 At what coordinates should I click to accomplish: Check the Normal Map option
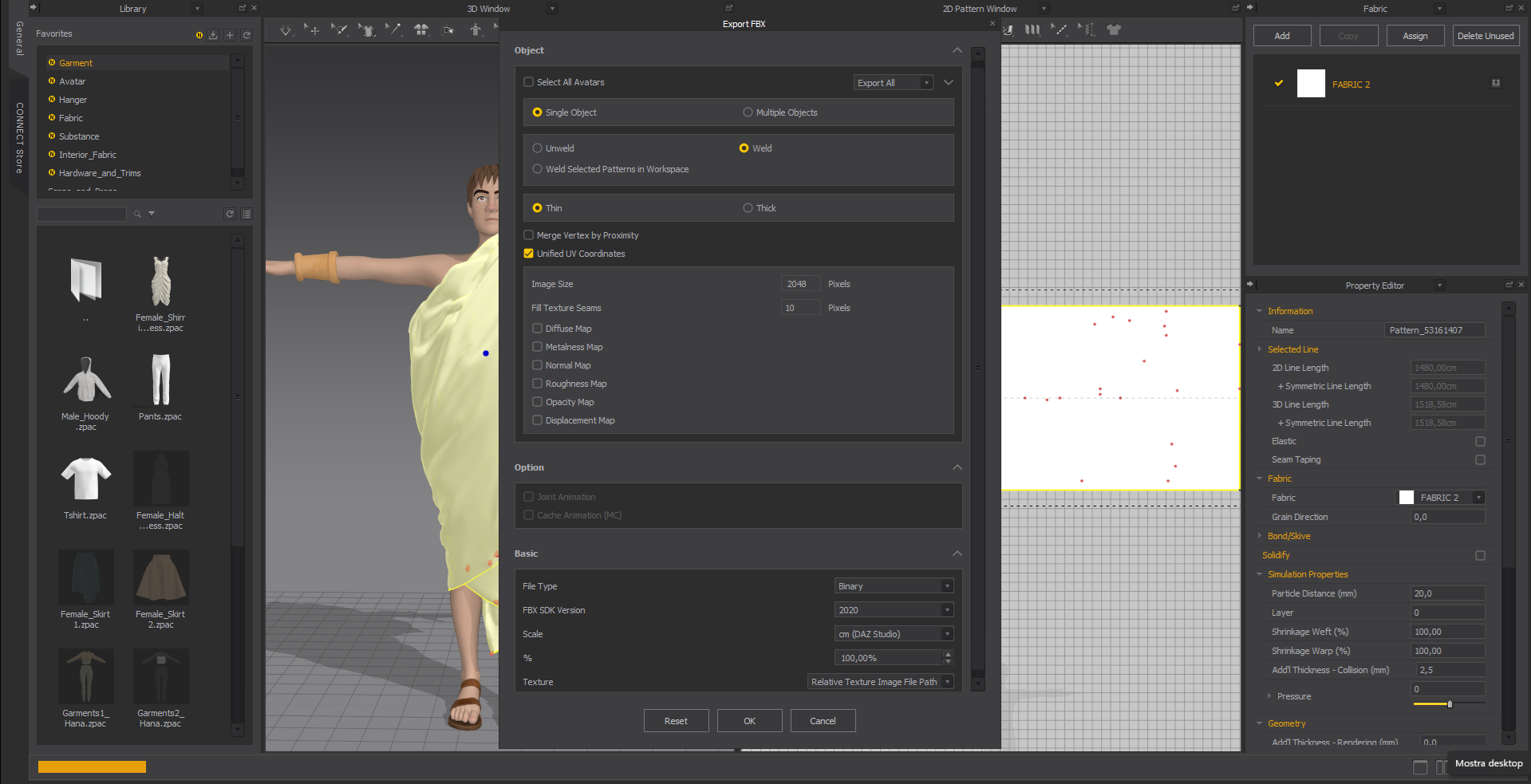537,365
